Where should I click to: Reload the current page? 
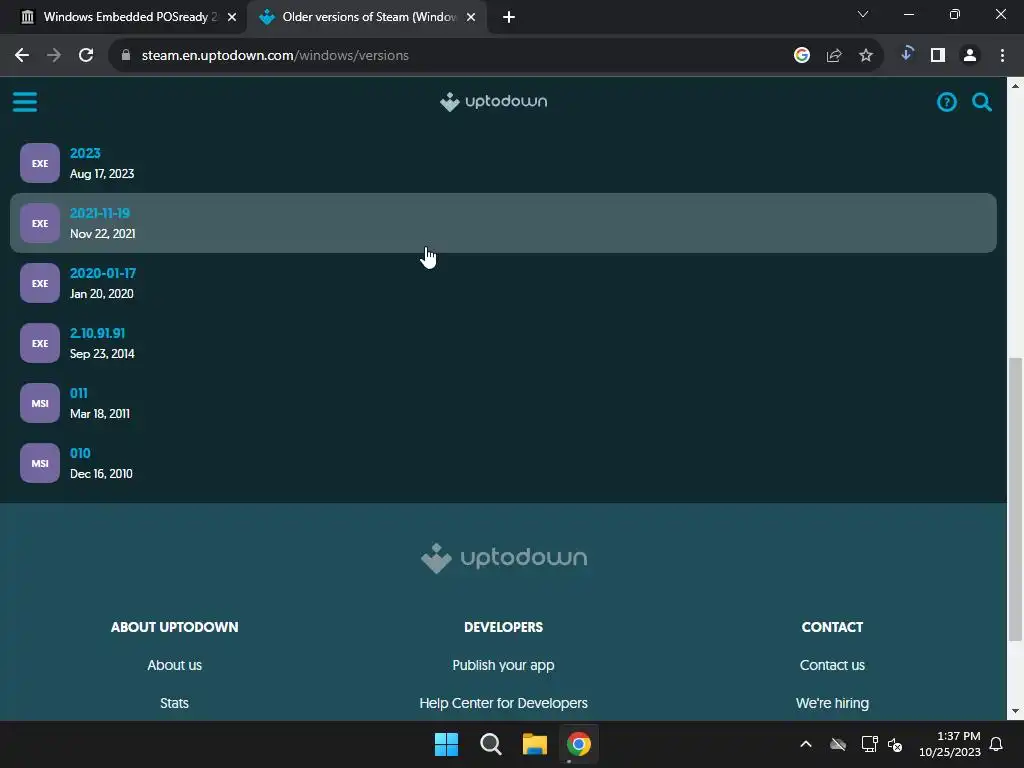(x=86, y=56)
